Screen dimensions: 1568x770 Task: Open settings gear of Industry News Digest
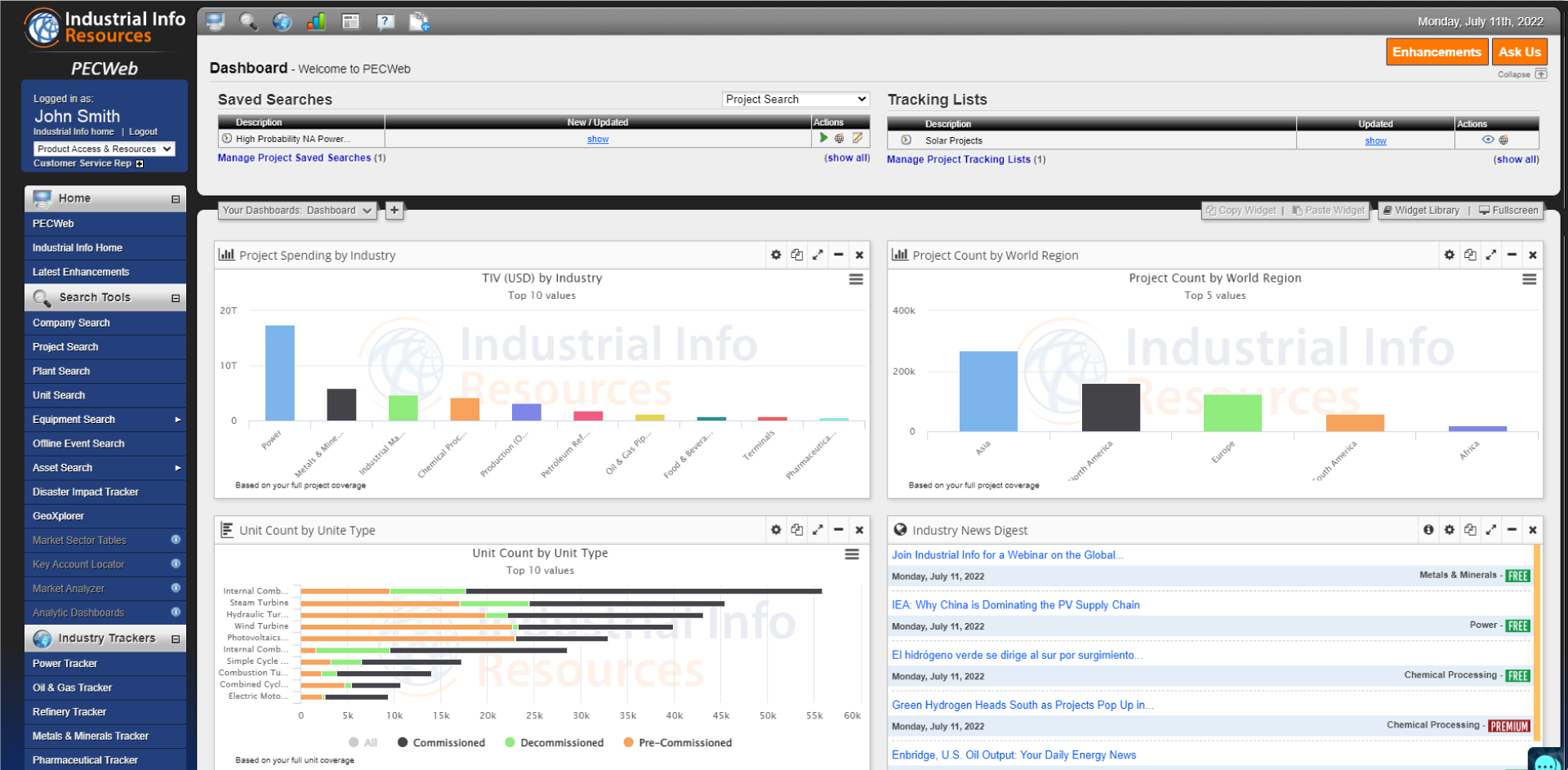tap(1450, 530)
